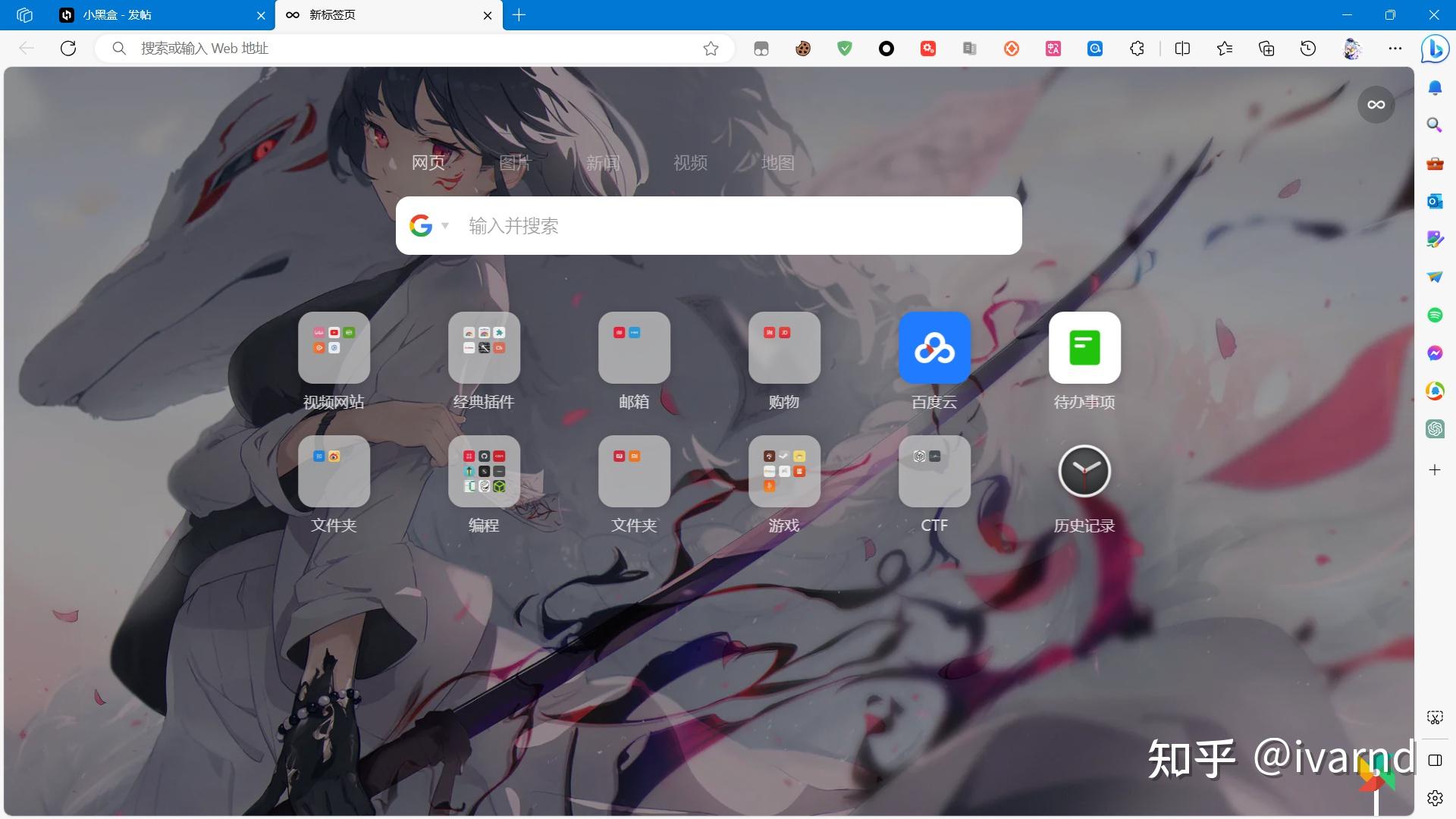Open Edge settings and more menu
Screen dimensions: 1456x819
[1395, 49]
